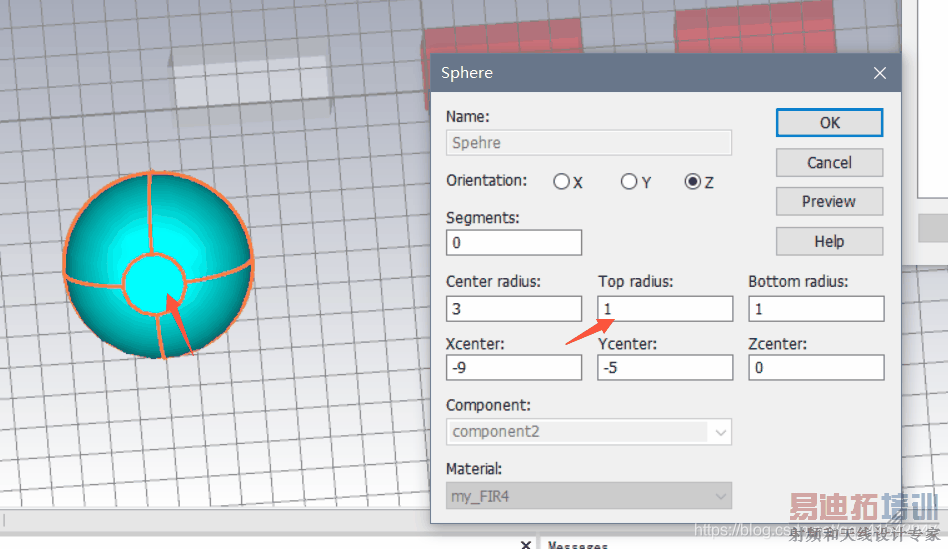Click the Name field containing Spehre
Image resolution: width=948 pixels, height=549 pixels.
click(588, 143)
